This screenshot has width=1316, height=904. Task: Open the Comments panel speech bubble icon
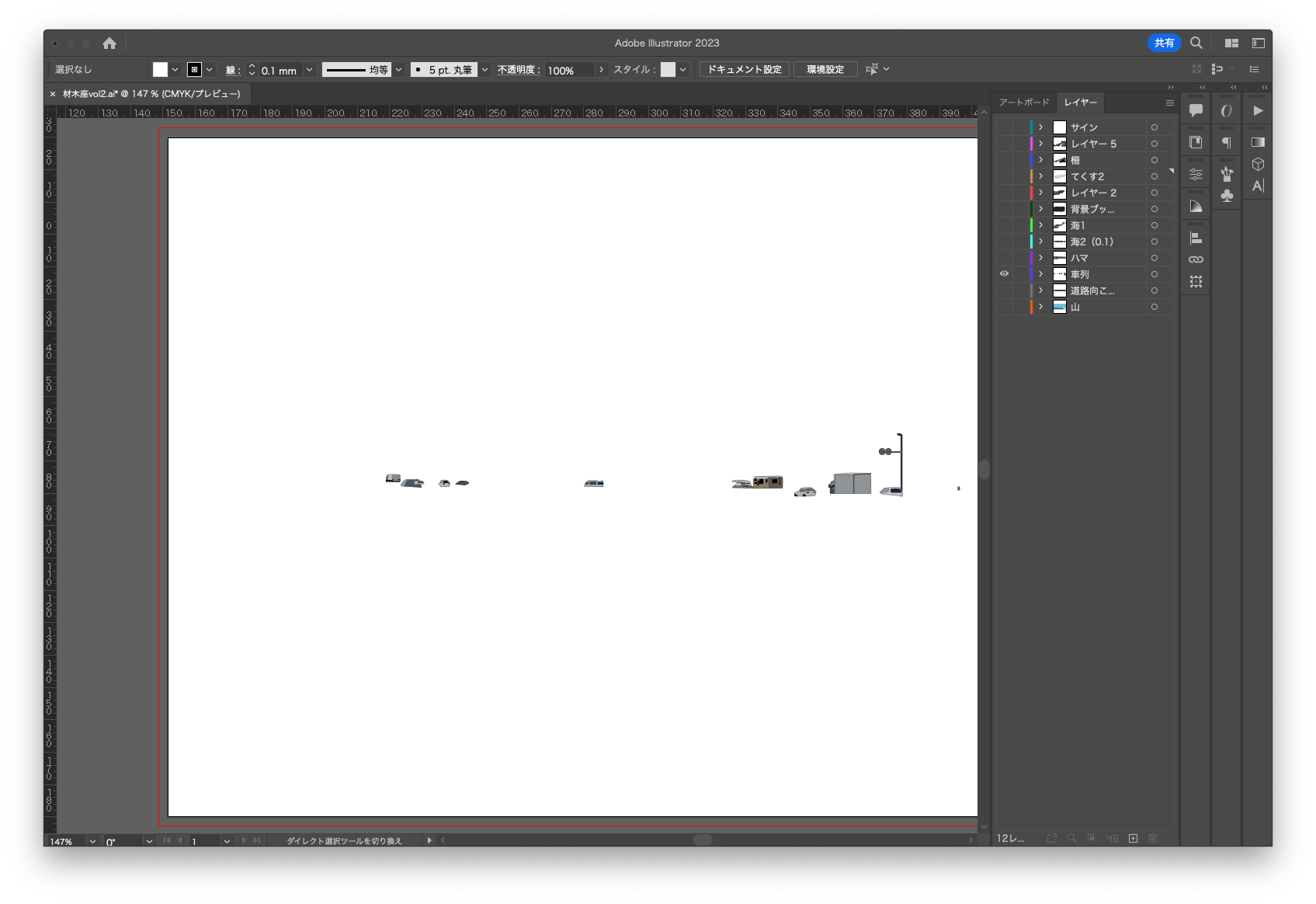click(1196, 110)
